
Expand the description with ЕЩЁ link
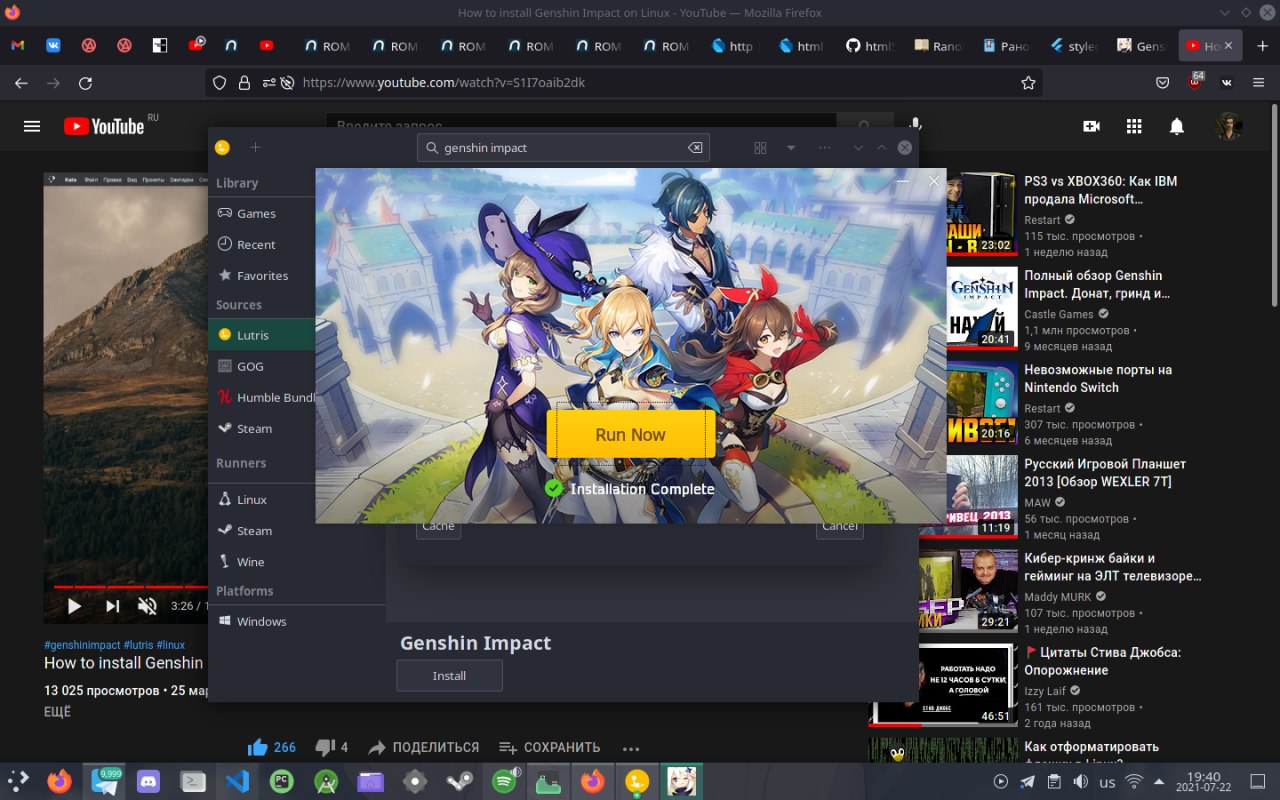pos(57,712)
